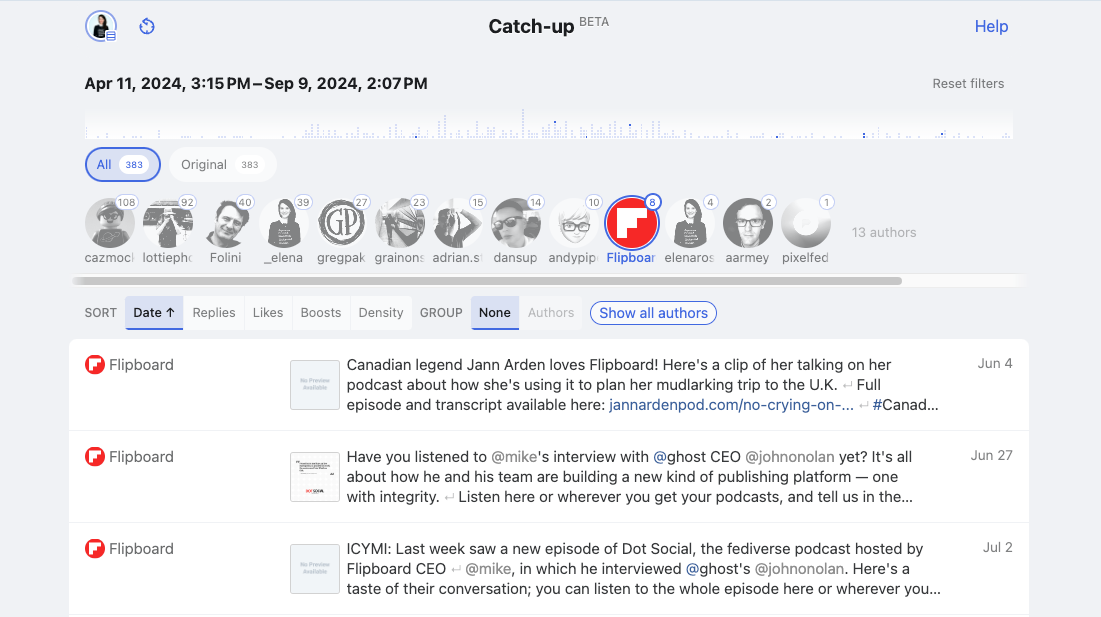Set grouping to None

click(x=494, y=313)
